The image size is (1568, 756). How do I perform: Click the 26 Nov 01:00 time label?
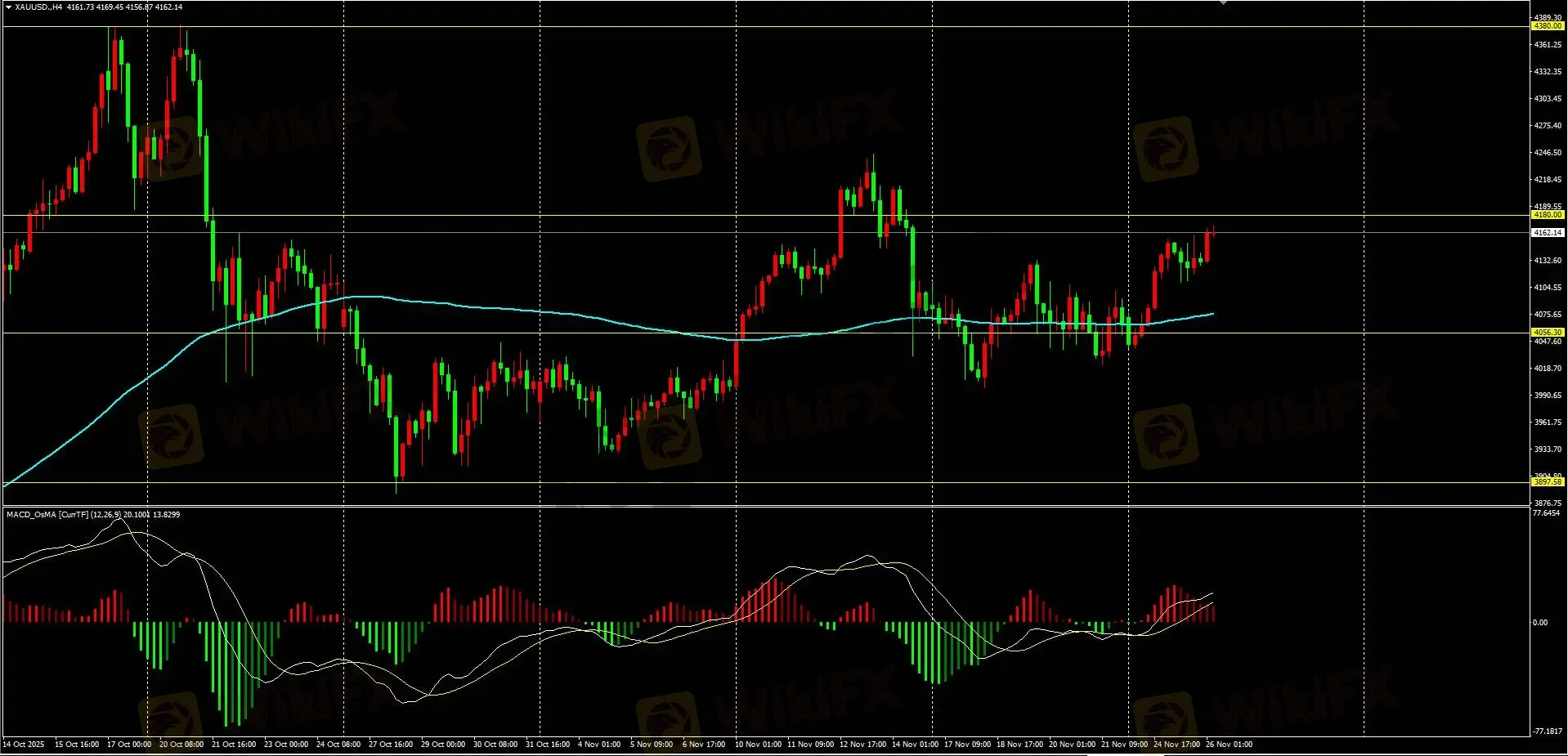point(1229,745)
